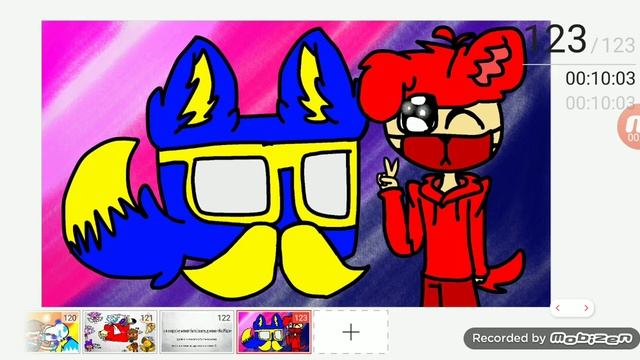Go to next frame with right arrow

(586, 308)
